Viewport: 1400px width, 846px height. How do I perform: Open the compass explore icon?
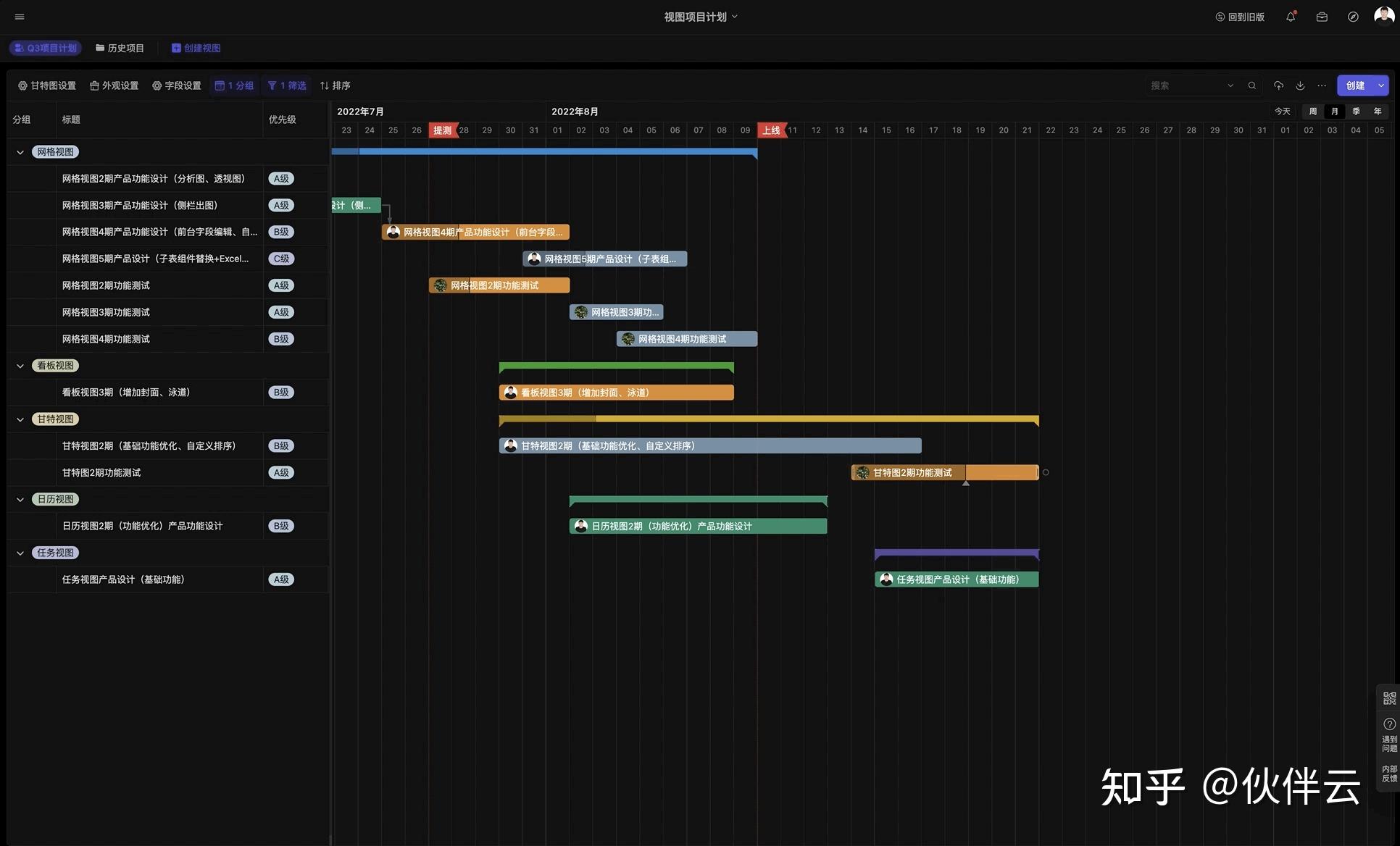pos(1353,17)
